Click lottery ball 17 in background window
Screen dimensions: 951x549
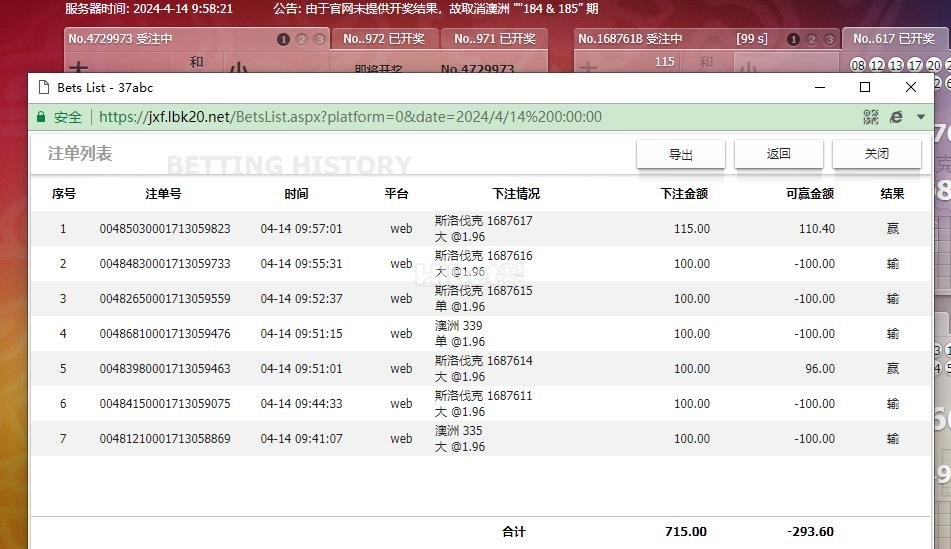tap(915, 65)
